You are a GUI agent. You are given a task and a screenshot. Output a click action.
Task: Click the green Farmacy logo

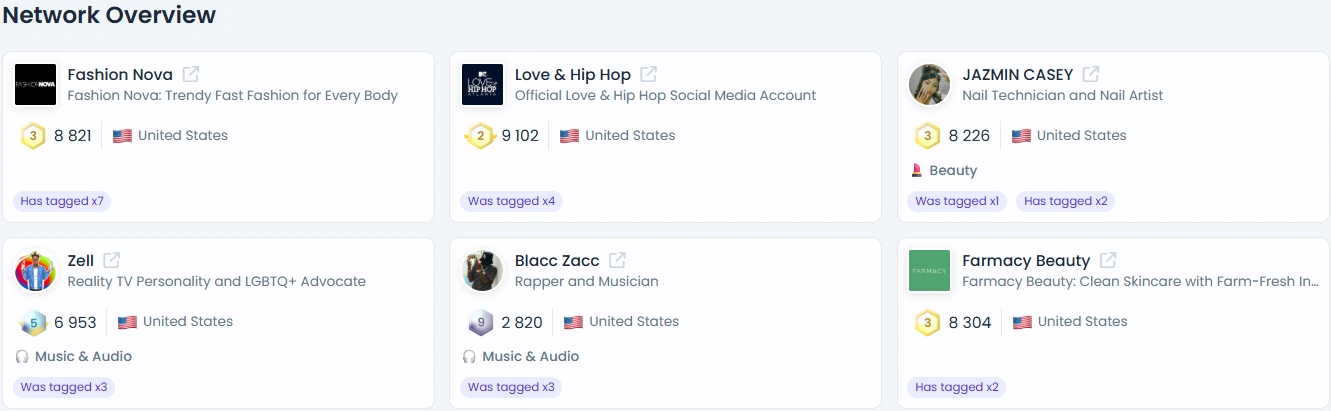pos(930,271)
